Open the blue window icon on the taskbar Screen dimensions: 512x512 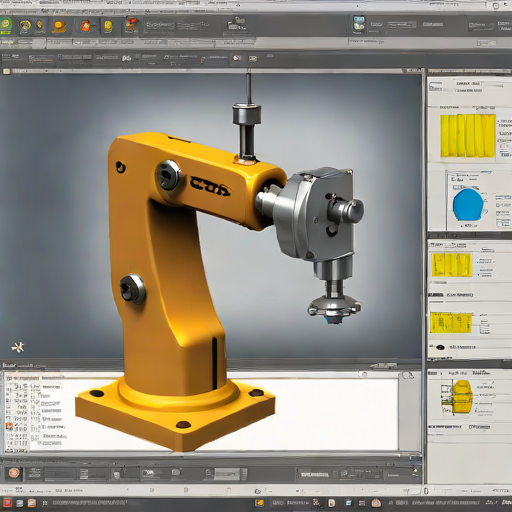coord(348,503)
